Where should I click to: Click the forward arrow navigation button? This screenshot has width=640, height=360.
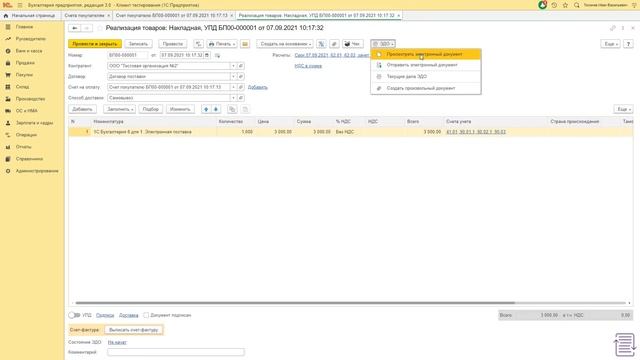tap(87, 28)
